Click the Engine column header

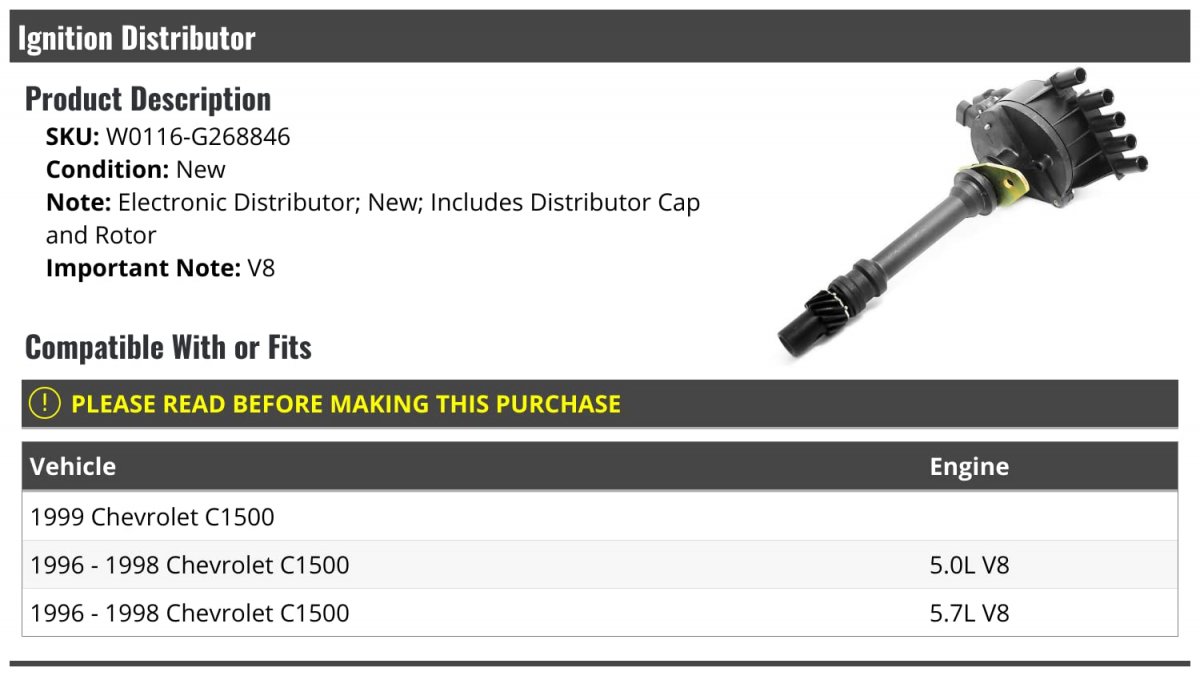point(969,466)
